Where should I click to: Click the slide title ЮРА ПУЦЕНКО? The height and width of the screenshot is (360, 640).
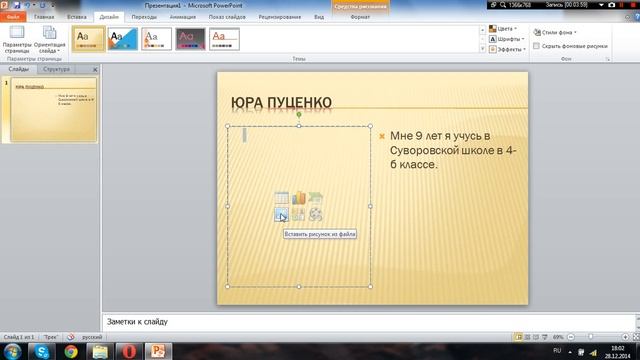tap(281, 103)
